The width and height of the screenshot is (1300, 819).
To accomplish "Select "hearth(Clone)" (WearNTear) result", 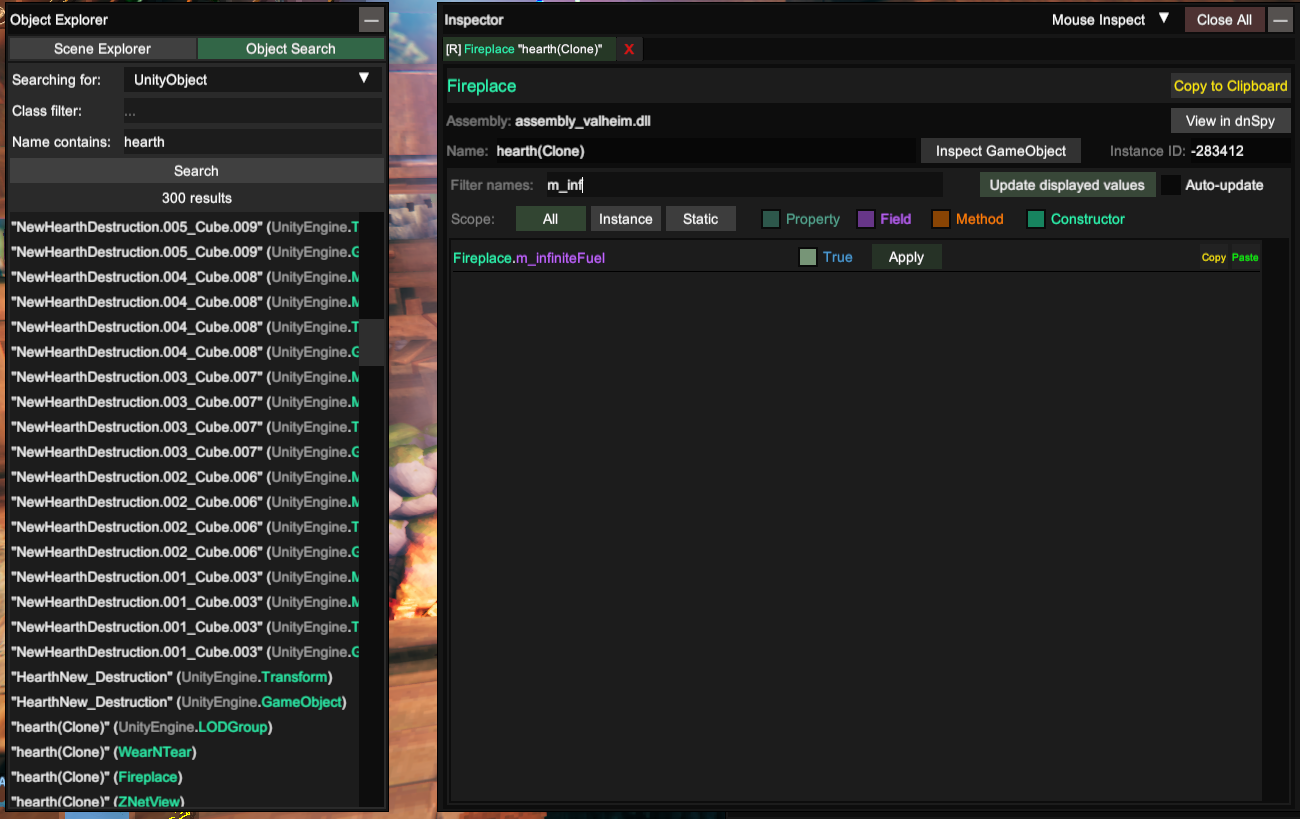I will point(103,752).
